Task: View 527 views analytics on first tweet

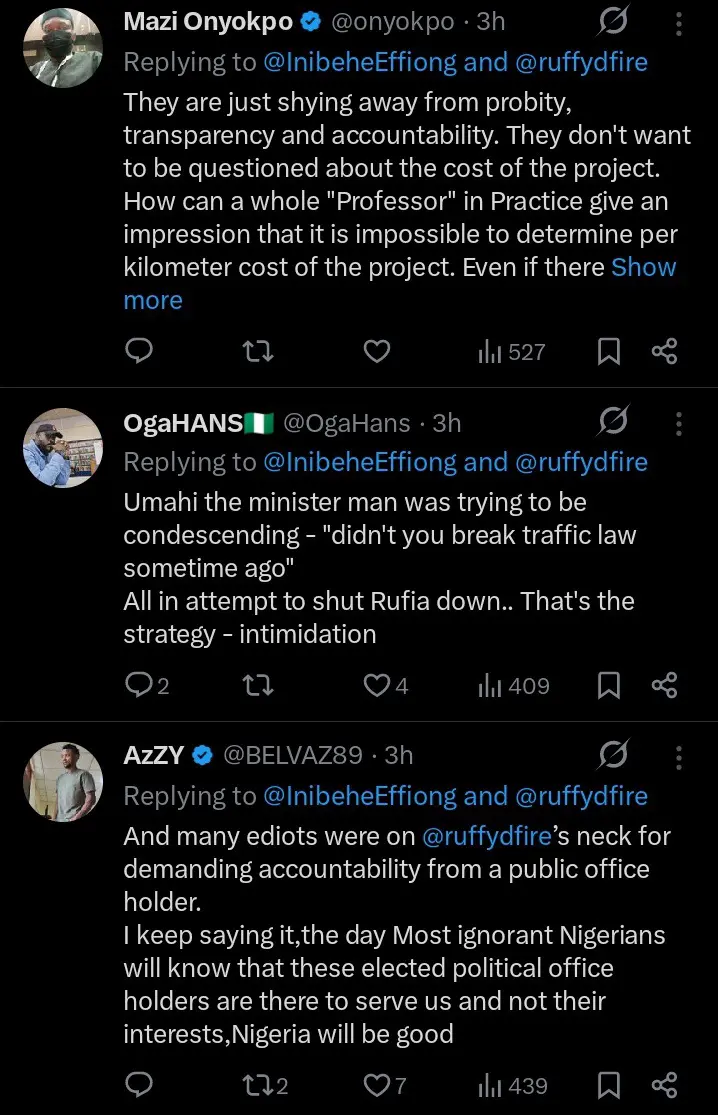Action: pos(512,351)
